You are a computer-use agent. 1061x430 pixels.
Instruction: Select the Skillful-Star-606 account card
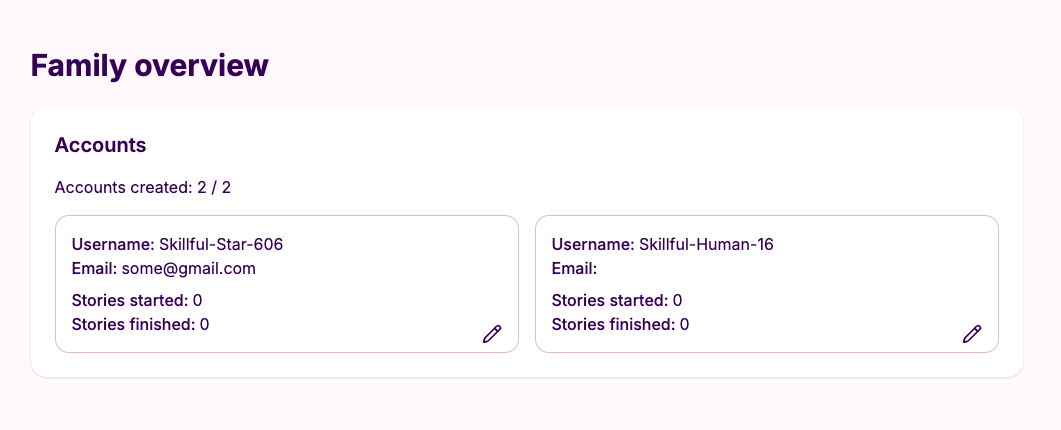[287, 284]
